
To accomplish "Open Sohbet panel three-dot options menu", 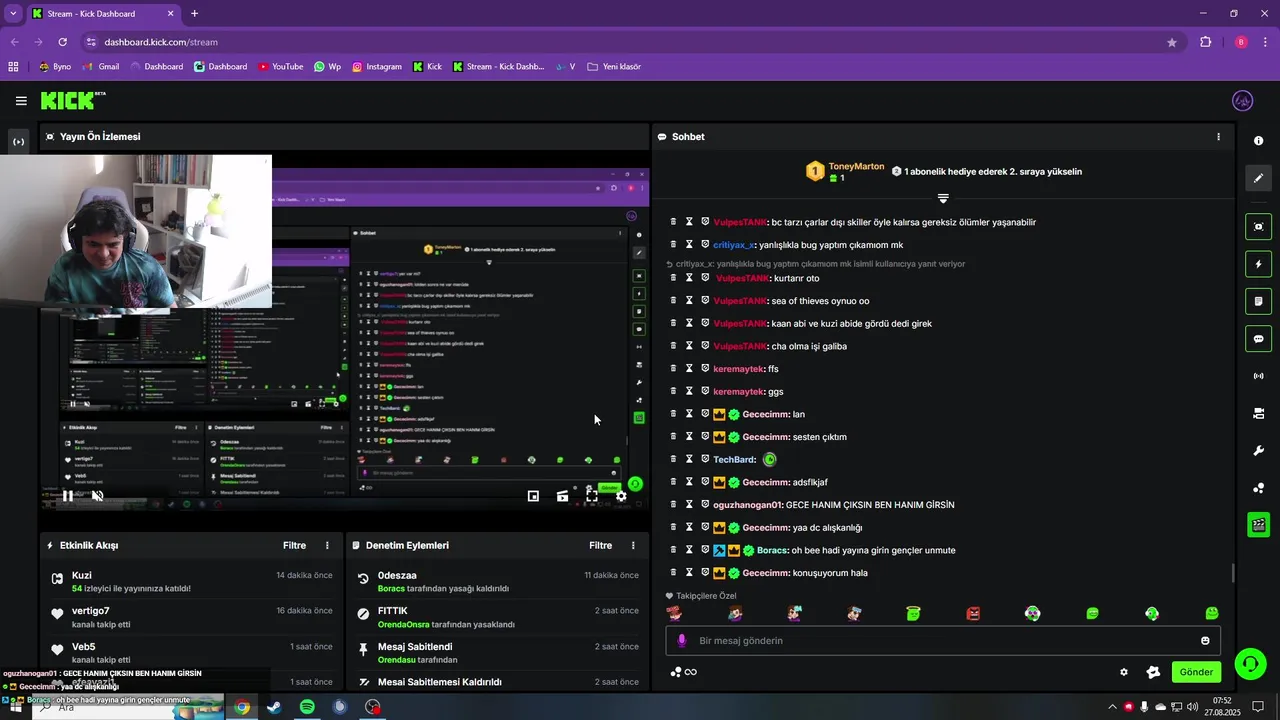I will coord(1218,137).
